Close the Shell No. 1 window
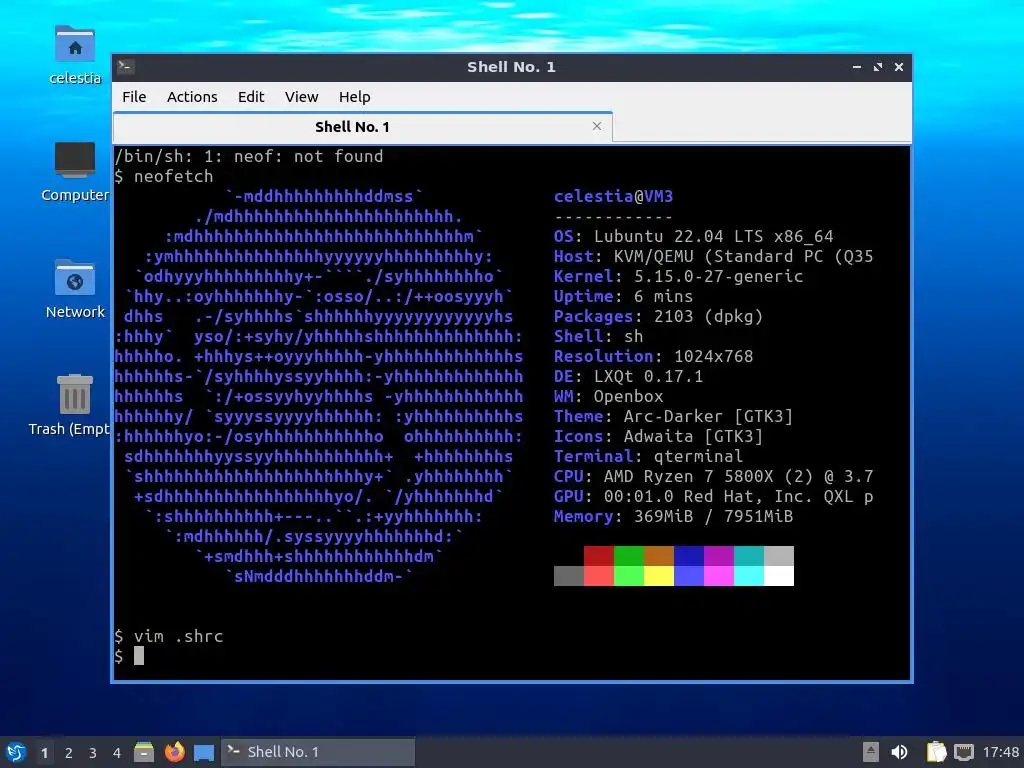Screen dimensions: 1024x768 899,67
